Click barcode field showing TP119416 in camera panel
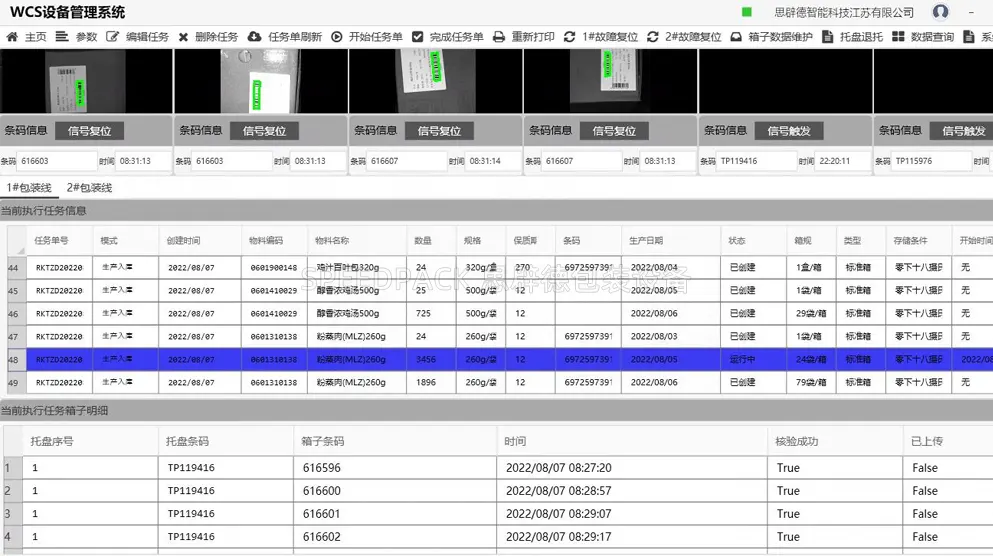 [x=756, y=161]
